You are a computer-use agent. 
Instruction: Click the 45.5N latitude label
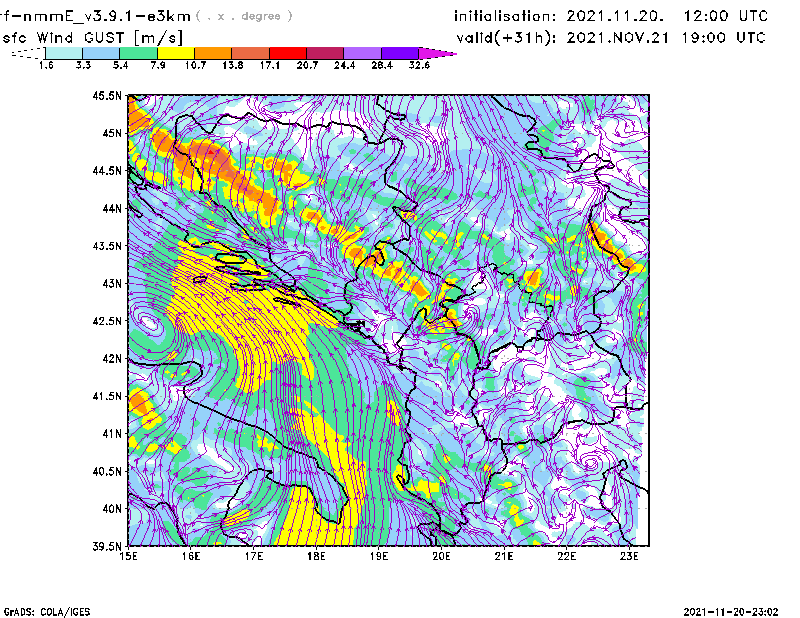click(107, 95)
